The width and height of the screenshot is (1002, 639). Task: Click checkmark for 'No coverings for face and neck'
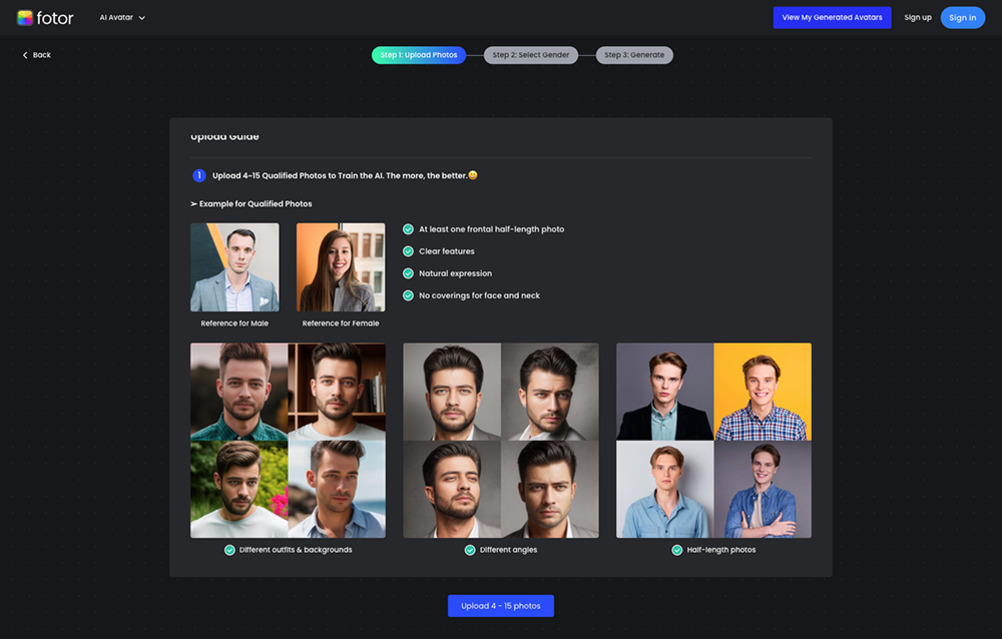(x=408, y=295)
